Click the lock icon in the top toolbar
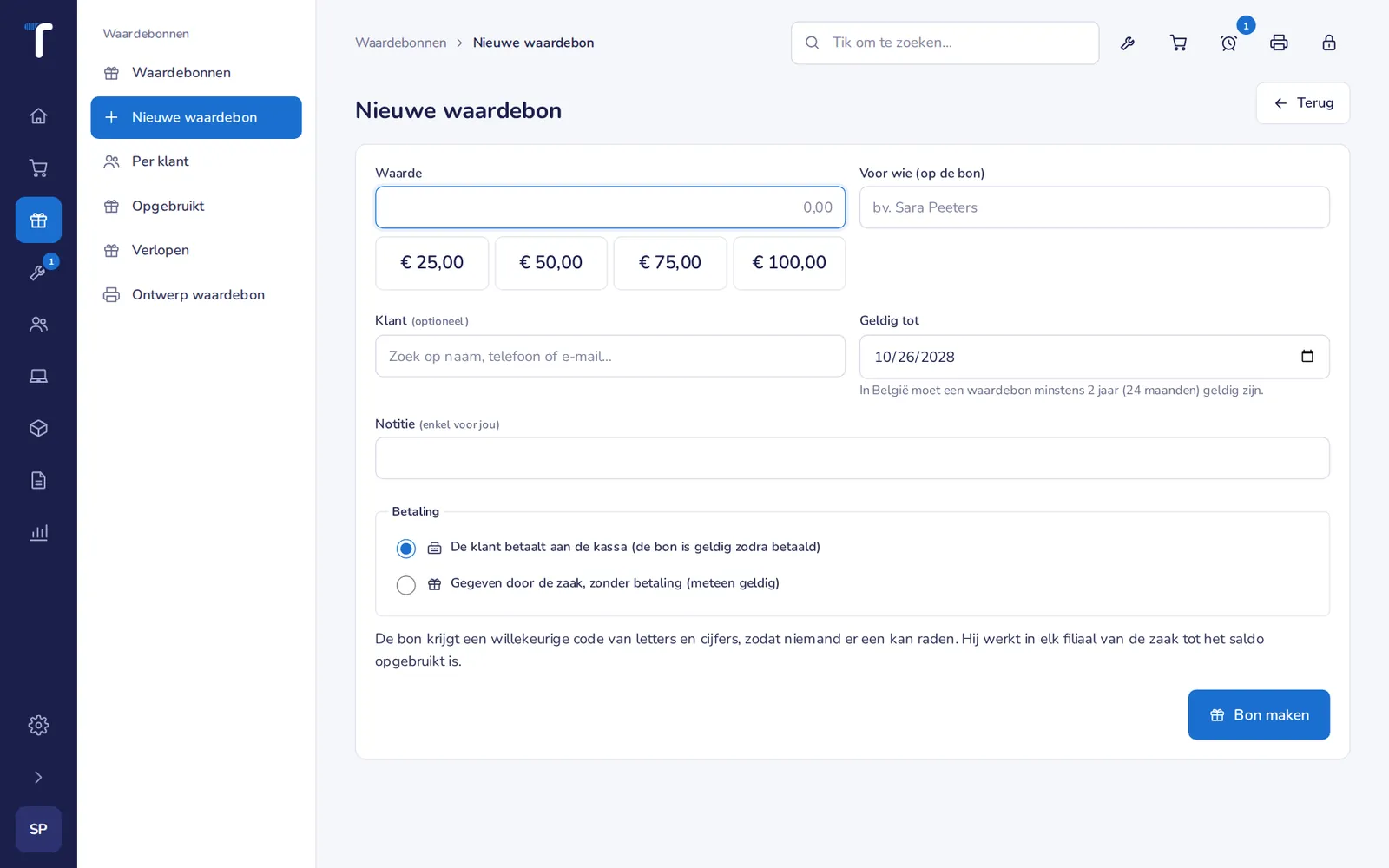1389x868 pixels. click(x=1329, y=43)
